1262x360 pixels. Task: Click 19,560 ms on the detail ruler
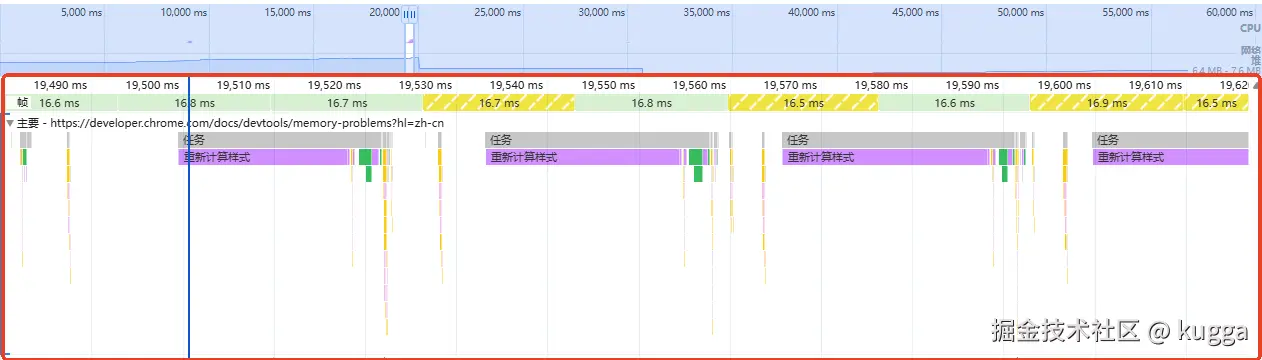[x=699, y=85]
